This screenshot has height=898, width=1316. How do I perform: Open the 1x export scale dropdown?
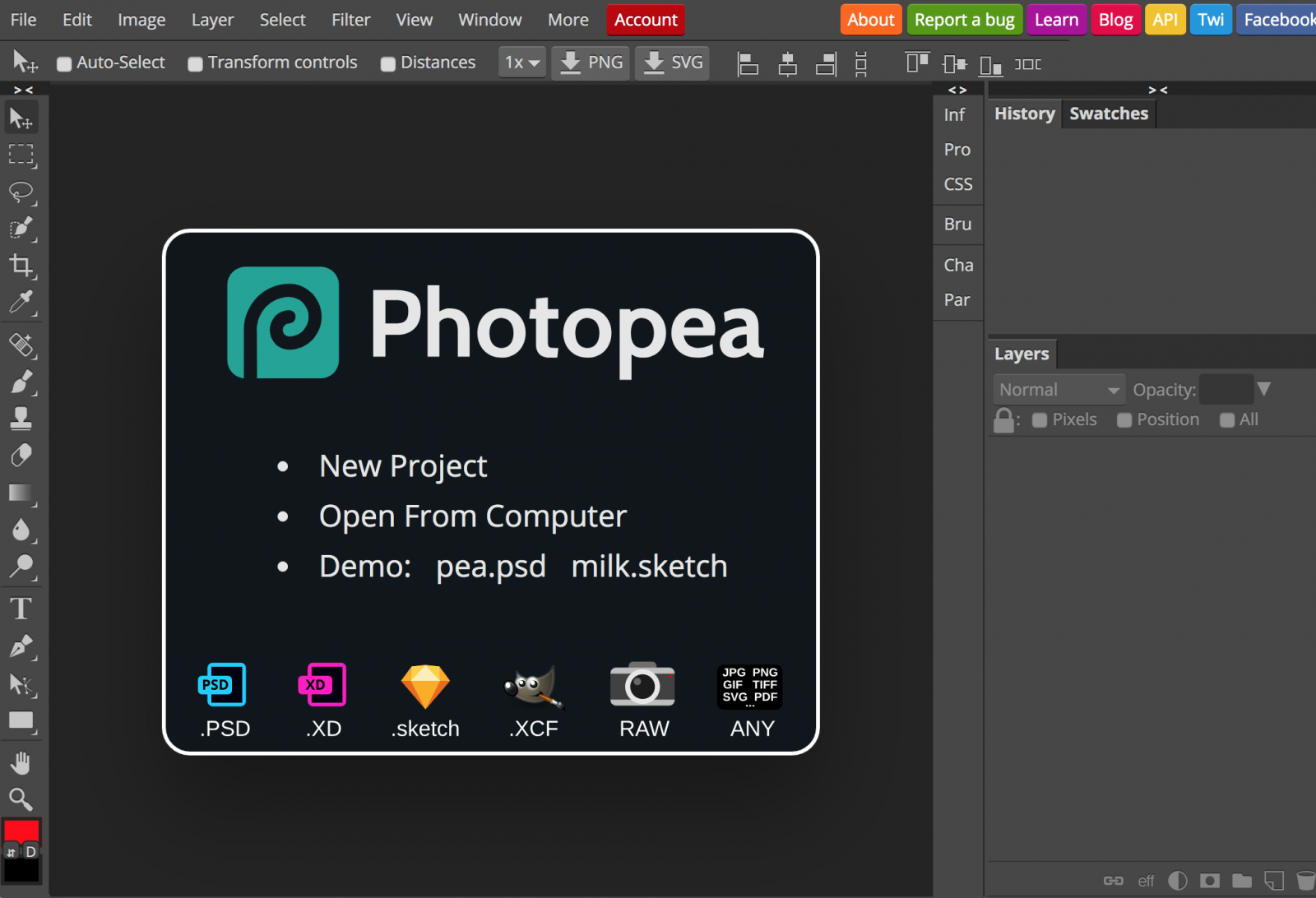tap(522, 62)
